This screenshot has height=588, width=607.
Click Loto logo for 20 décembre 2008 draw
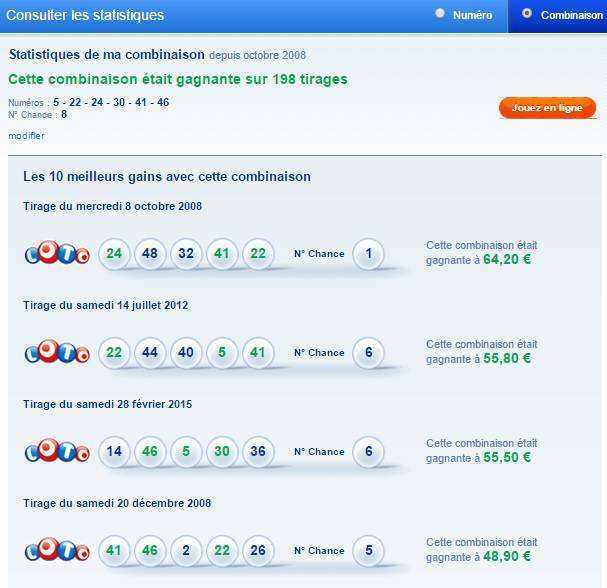click(x=57, y=550)
